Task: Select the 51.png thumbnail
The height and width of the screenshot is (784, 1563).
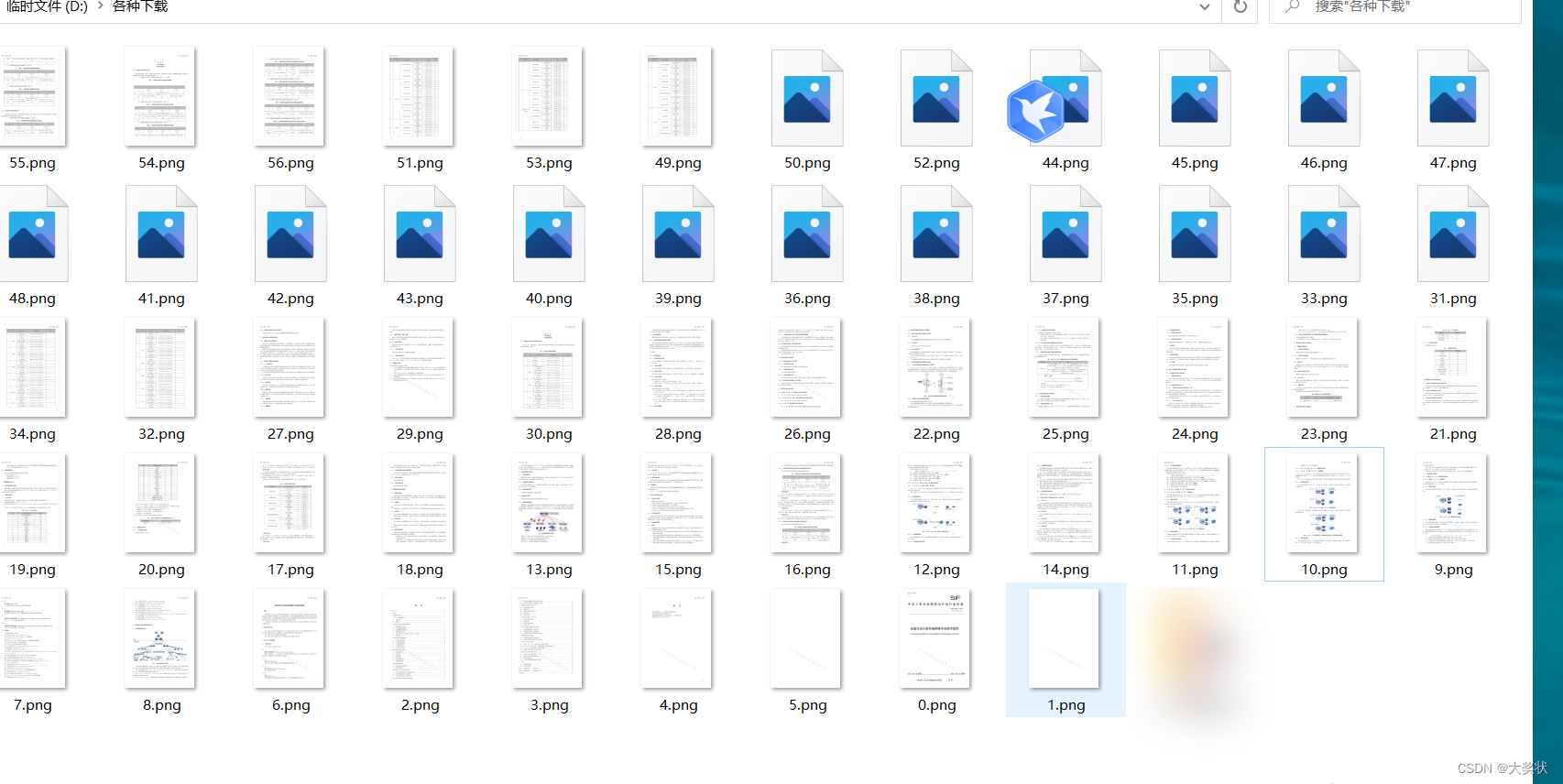Action: point(419,96)
